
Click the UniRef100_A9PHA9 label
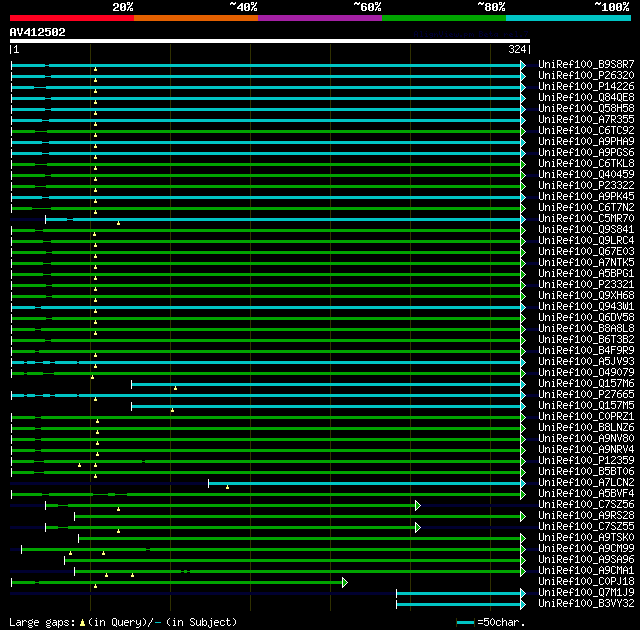pyautogui.click(x=586, y=142)
